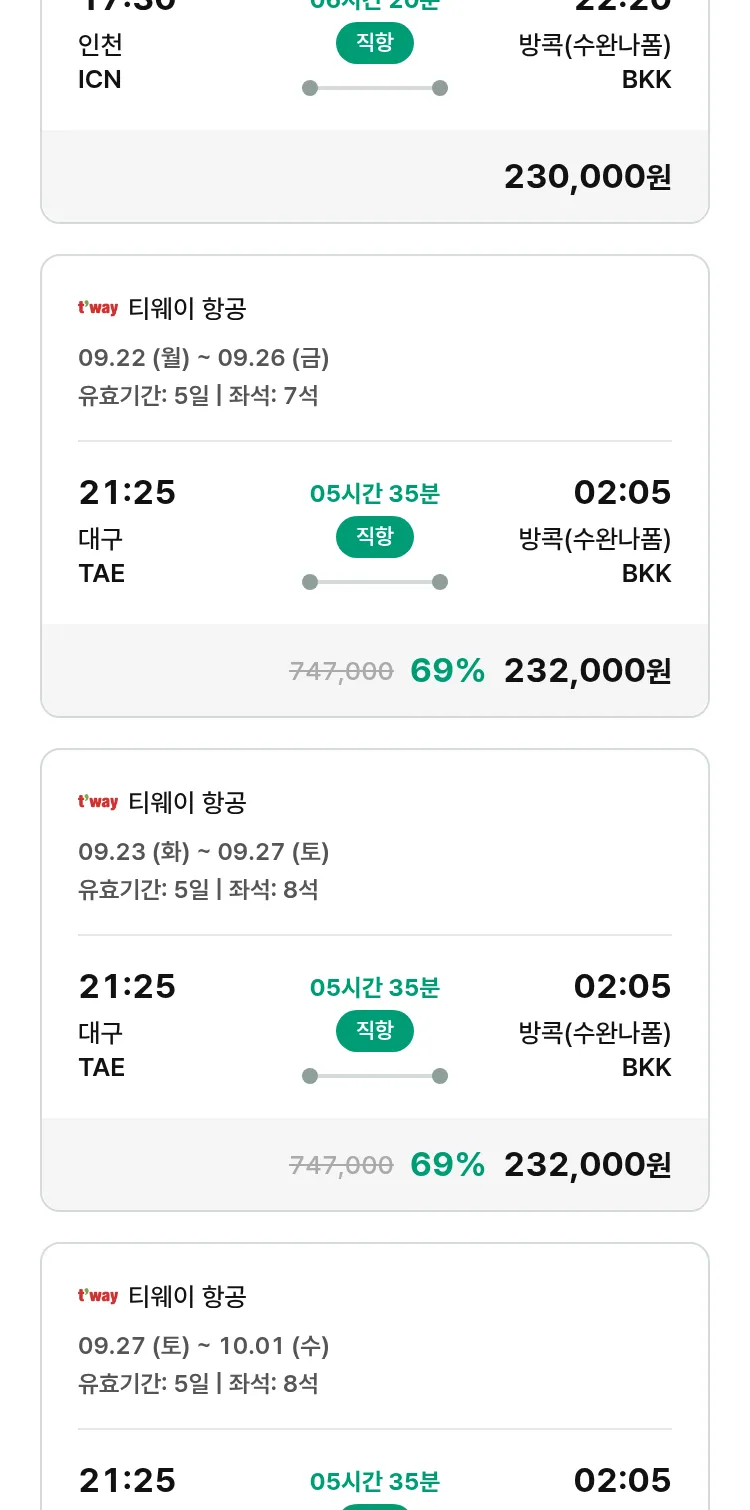Tap the ICN airport code

coord(100,80)
